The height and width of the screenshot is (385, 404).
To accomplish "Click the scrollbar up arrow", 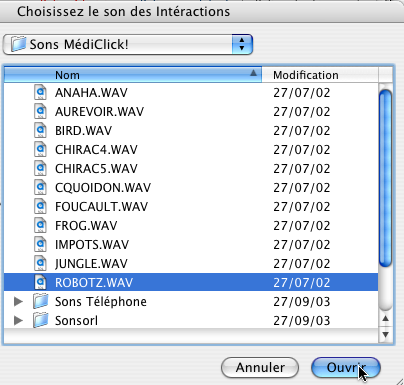I will pyautogui.click(x=386, y=319).
